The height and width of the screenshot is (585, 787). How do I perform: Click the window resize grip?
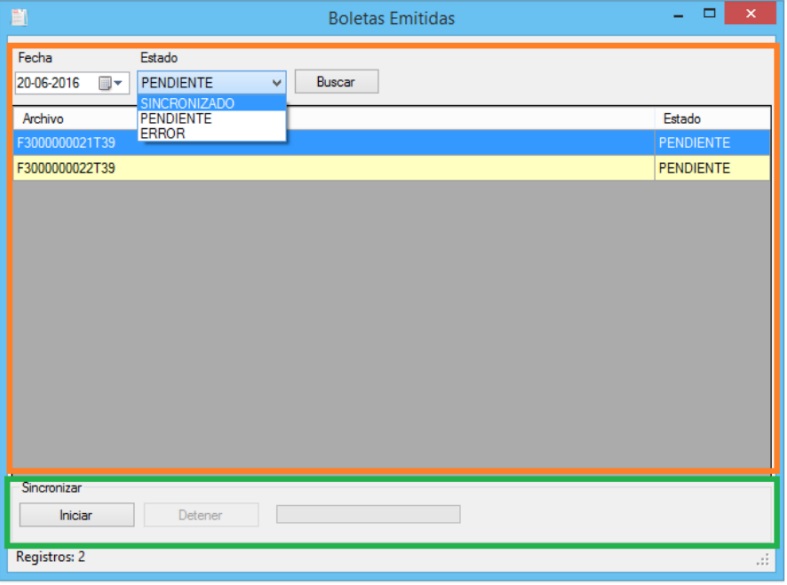click(x=763, y=560)
